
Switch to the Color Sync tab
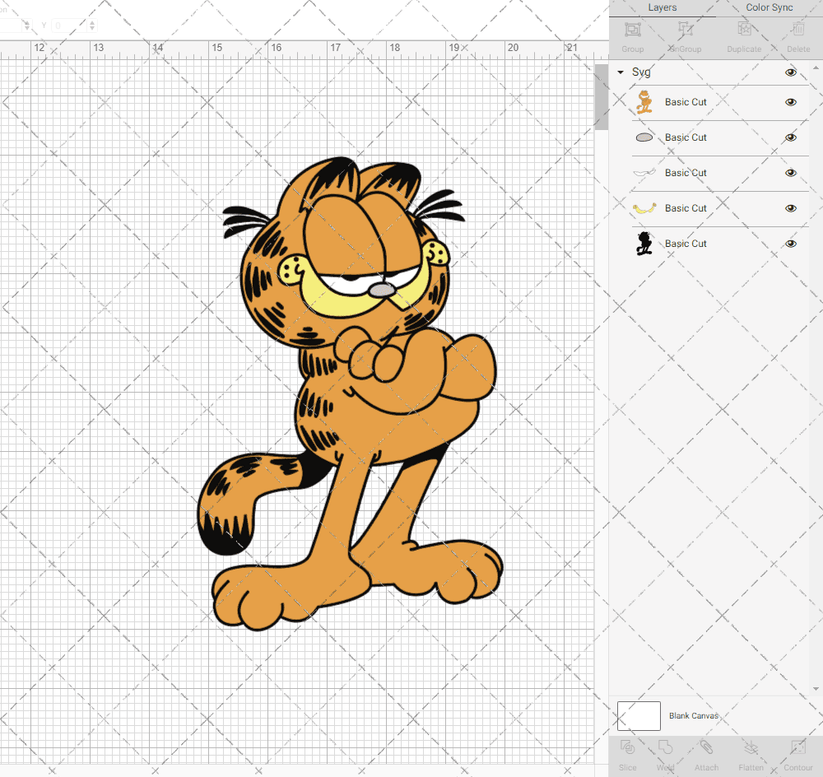769,7
